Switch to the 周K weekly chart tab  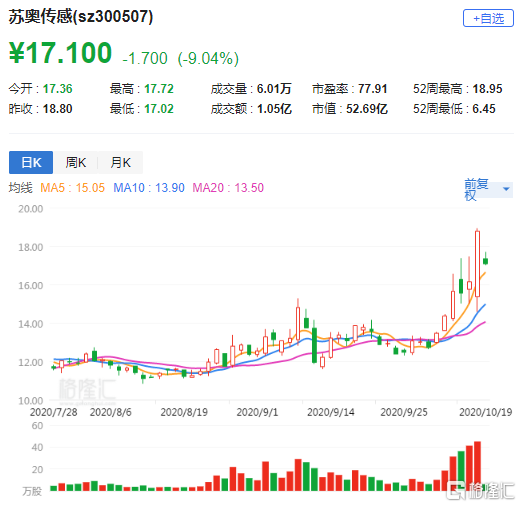76,162
